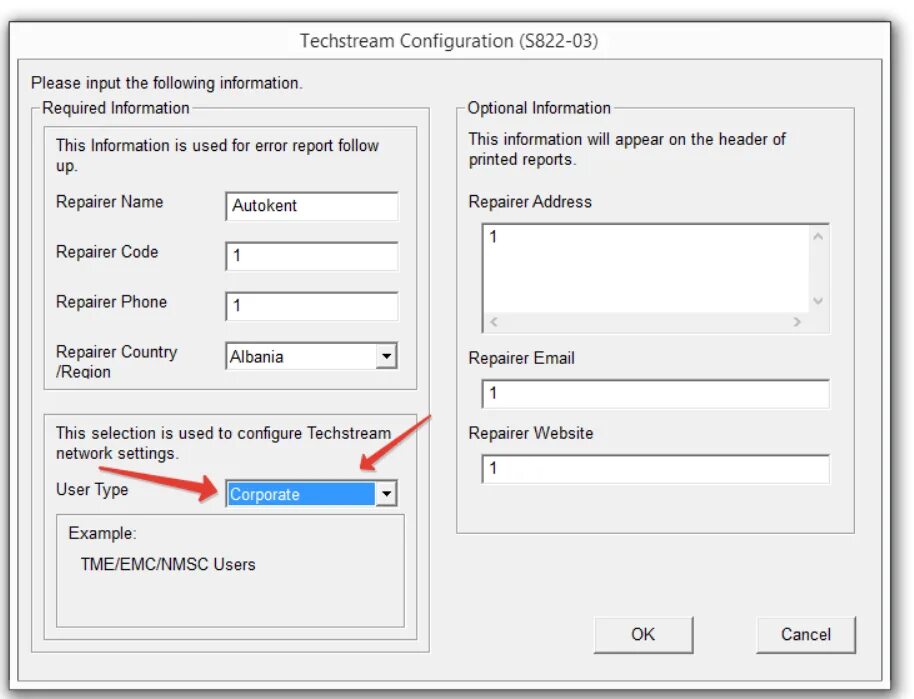Click the "Repairer Address" label
Viewport: 914px width, 699px height.
530,202
